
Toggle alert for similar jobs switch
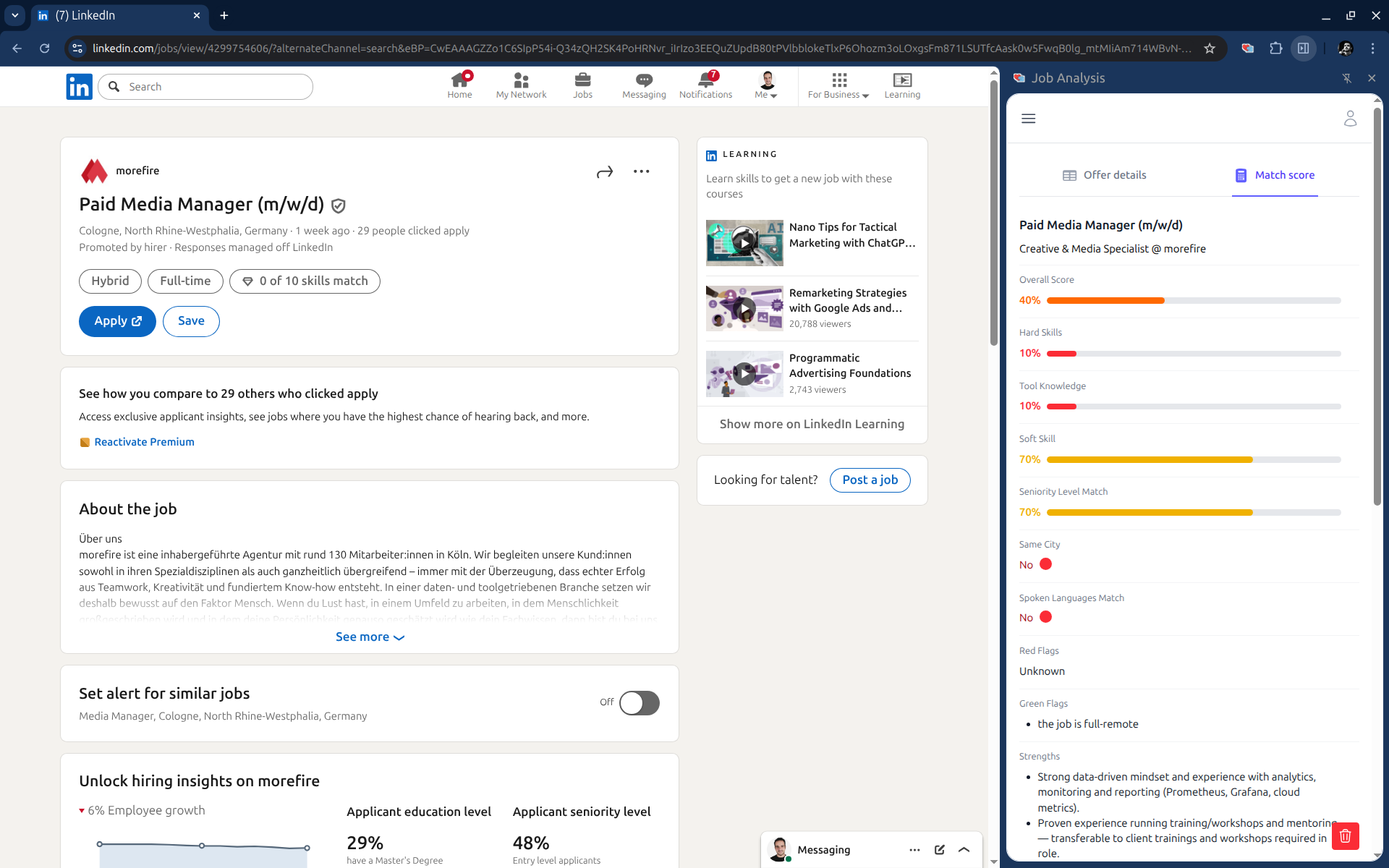pyautogui.click(x=639, y=702)
